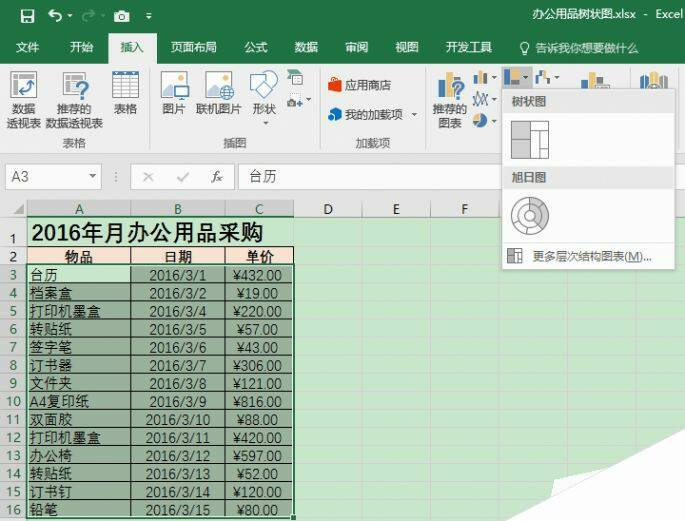Click cell containing 办公椅

coord(79,455)
